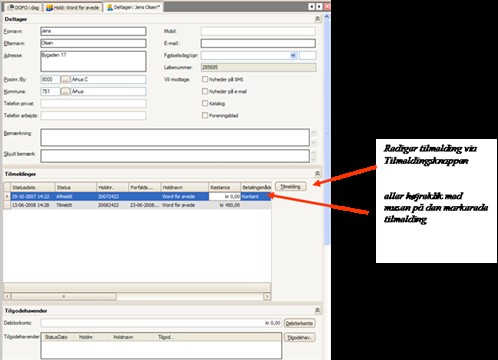The image size is (498, 360).
Task: Click Løbenummer field 285685
Action: pyautogui.click(x=258, y=67)
